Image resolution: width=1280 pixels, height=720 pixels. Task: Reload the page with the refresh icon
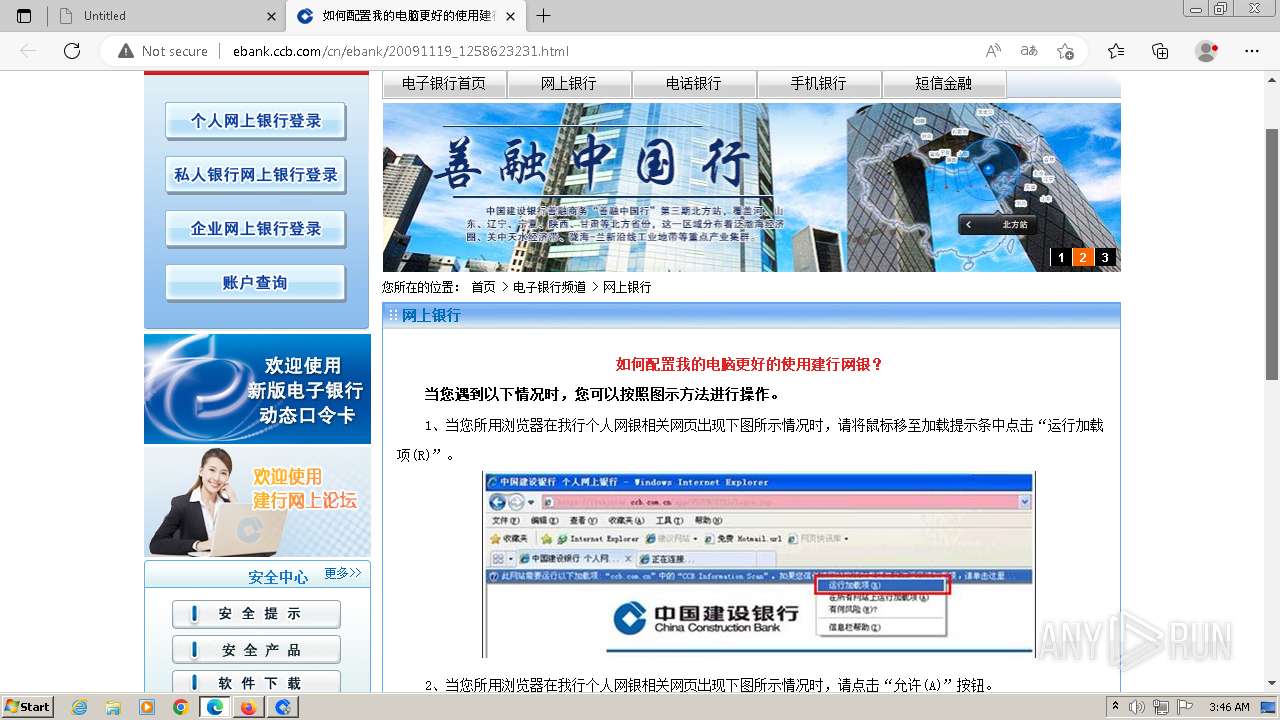click(x=72, y=51)
